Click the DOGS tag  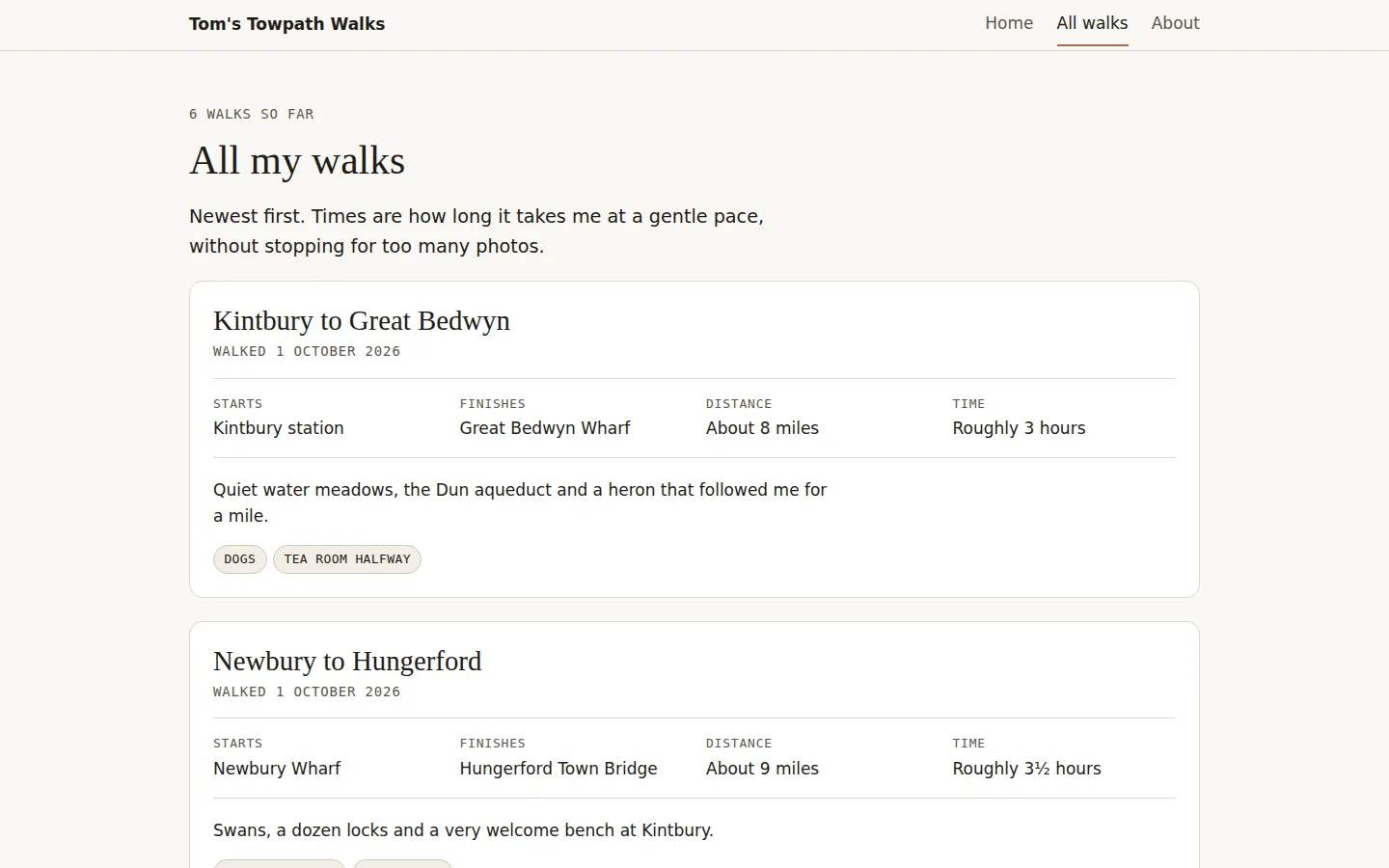coord(240,559)
